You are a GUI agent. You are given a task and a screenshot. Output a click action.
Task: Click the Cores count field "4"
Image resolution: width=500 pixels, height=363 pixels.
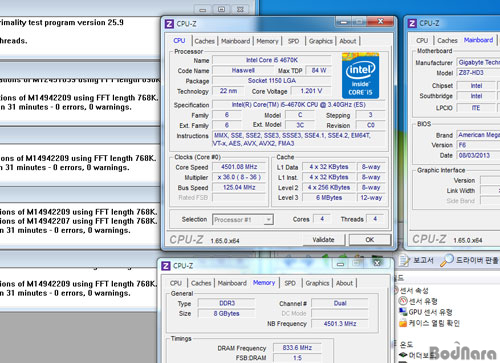[322, 219]
